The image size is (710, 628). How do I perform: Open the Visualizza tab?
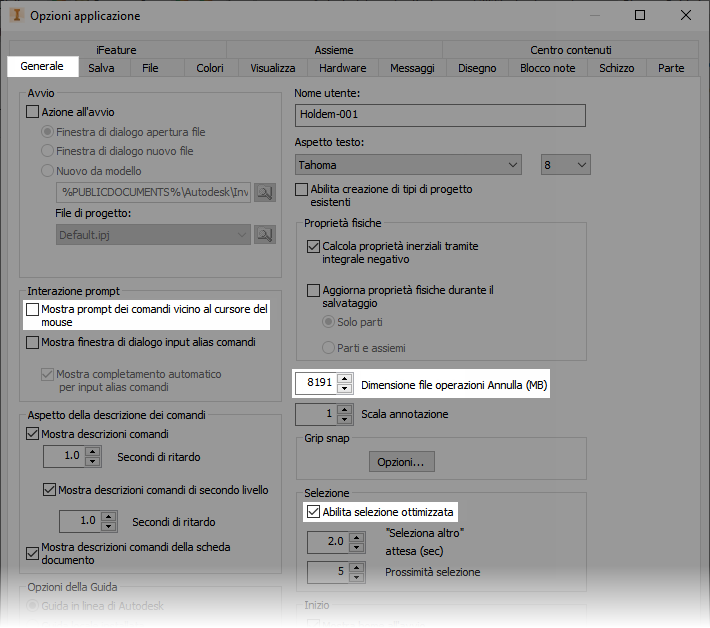click(273, 68)
